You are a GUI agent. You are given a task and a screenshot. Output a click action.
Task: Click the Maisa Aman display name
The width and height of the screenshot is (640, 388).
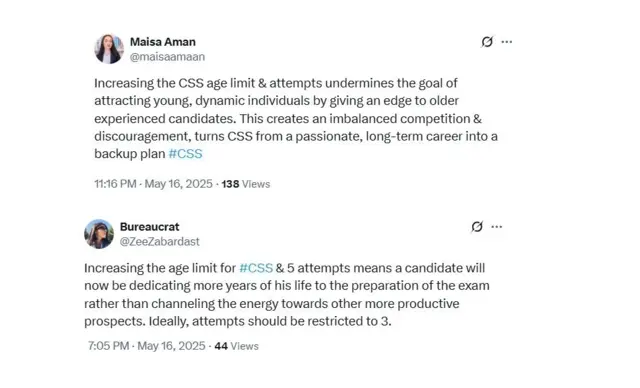(163, 42)
